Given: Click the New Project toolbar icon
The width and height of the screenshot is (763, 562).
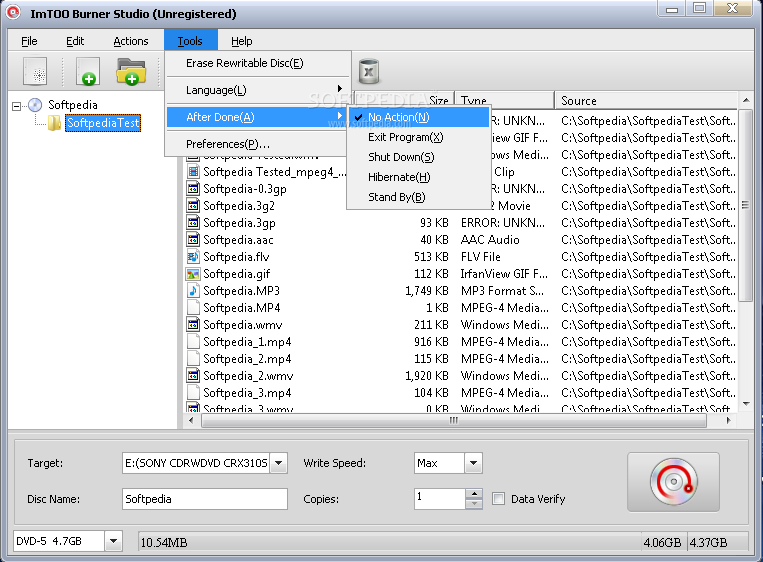Looking at the screenshot, I should [35, 72].
